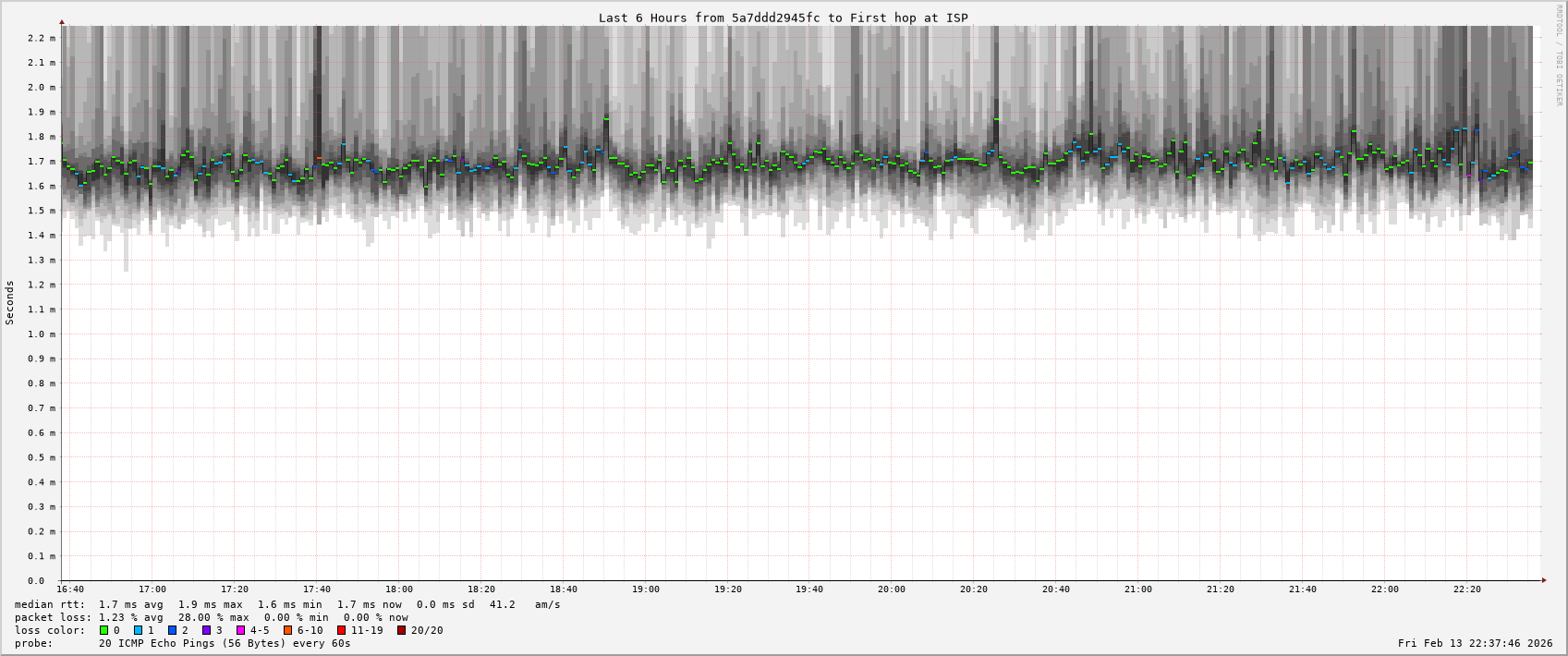
Task: Click the 'packet loss:' statistics label
Action: [x=53, y=617]
